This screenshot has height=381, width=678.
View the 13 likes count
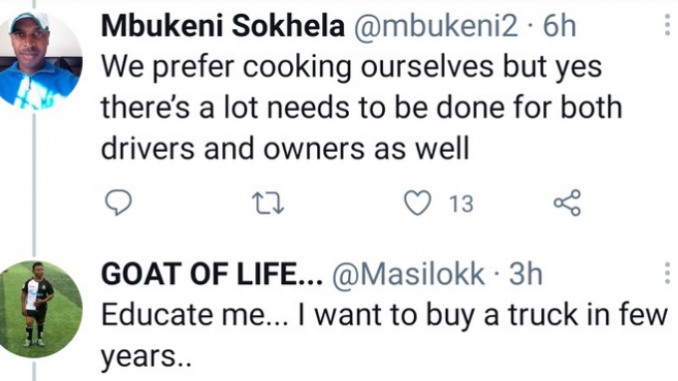click(x=461, y=204)
